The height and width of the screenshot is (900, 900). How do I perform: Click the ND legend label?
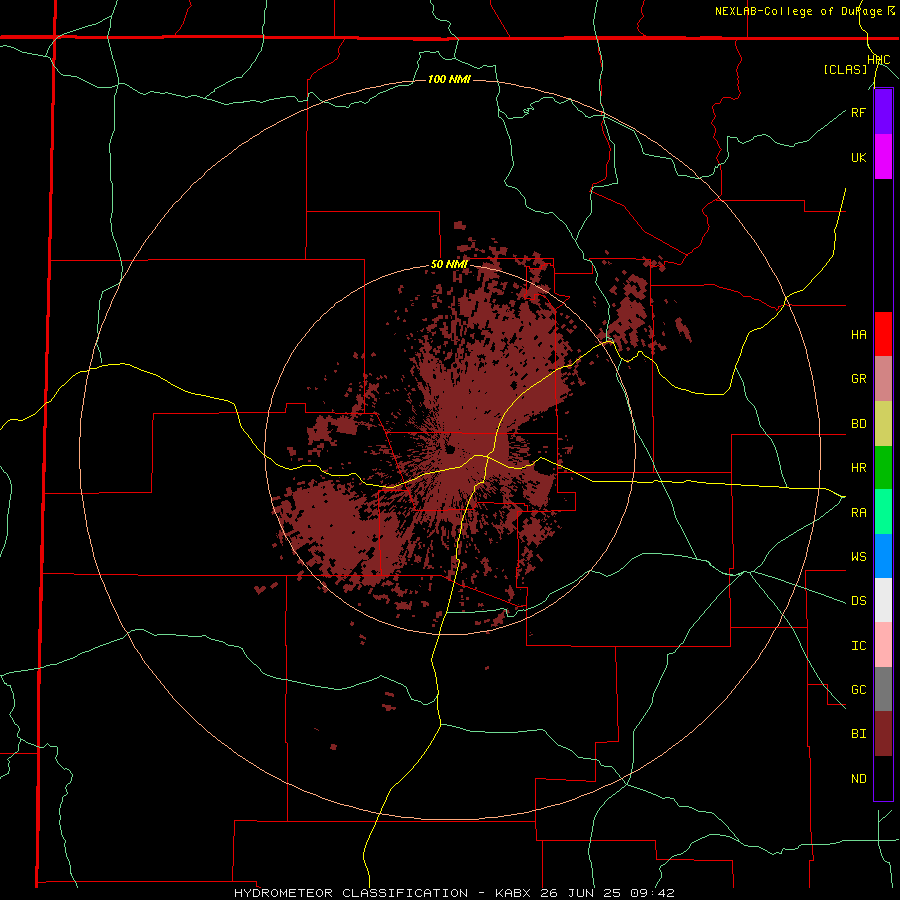(x=858, y=779)
